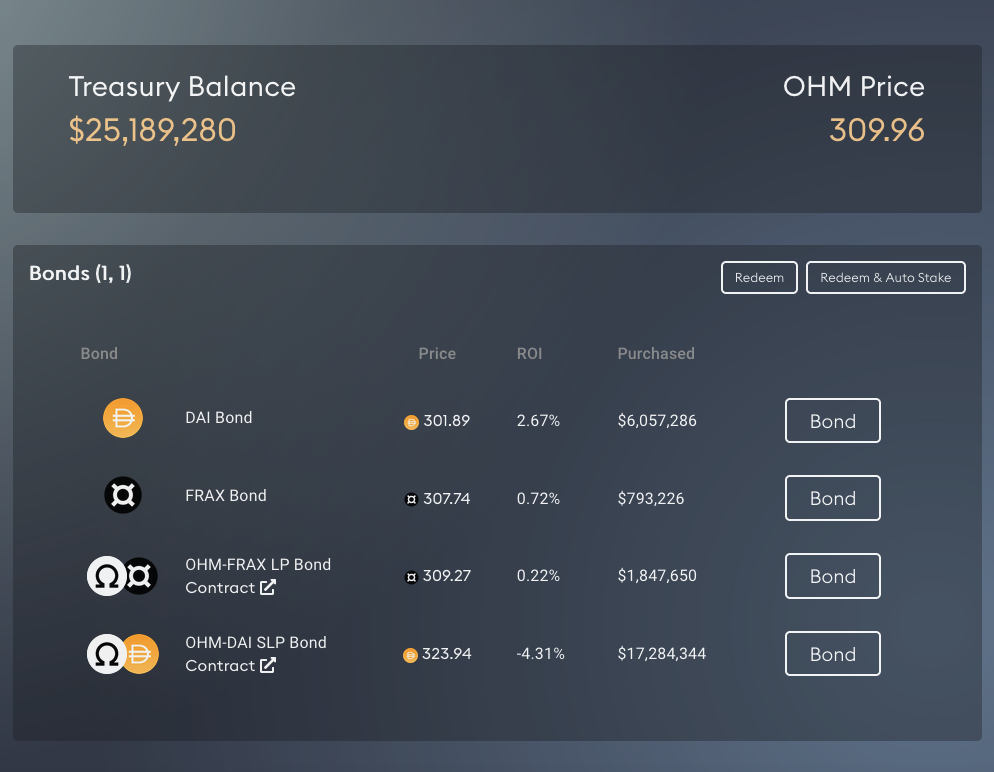Click the OHM-FRAX LP pair icons
Screen dimensions: 994x772
(x=122, y=575)
